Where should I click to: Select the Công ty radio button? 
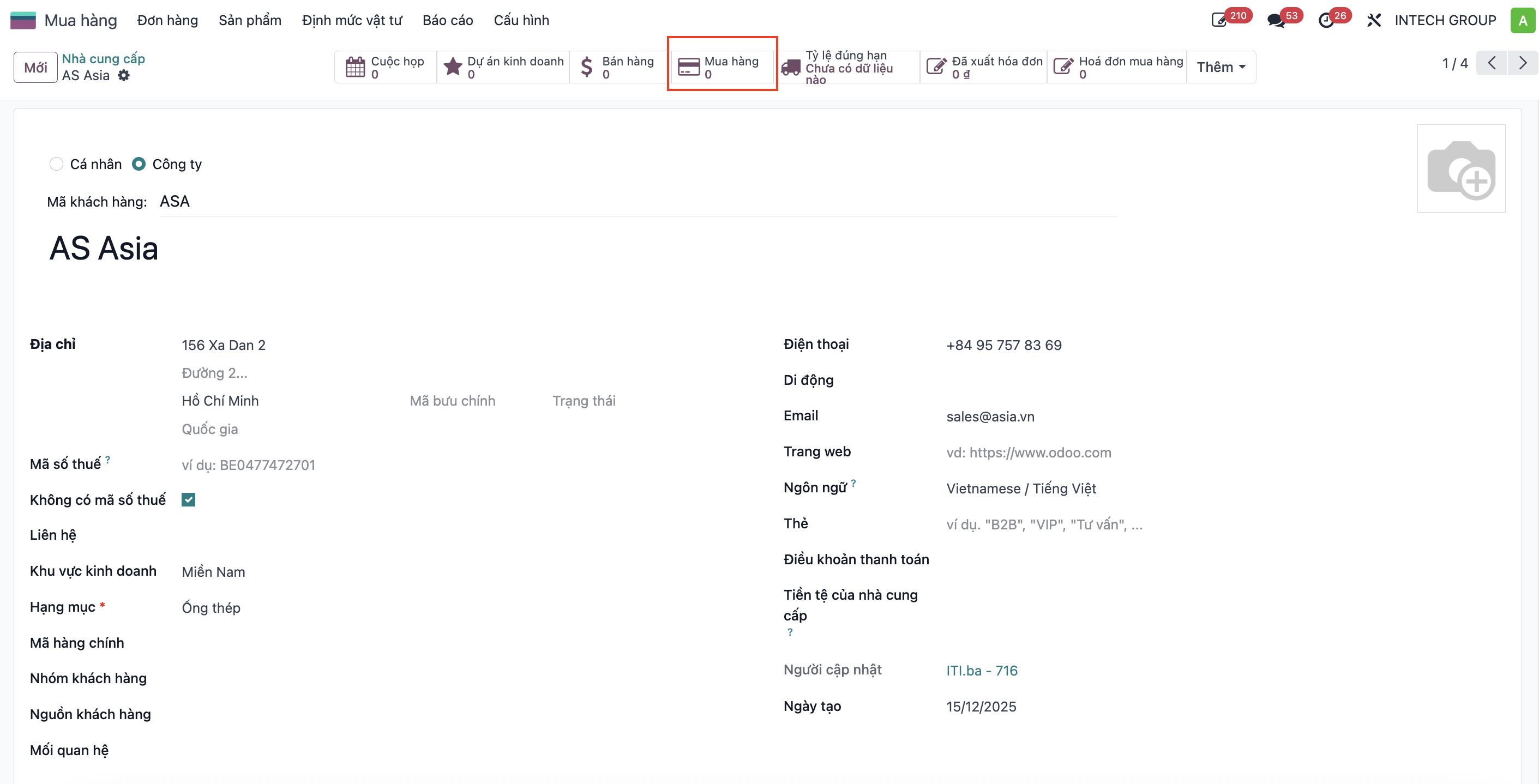pyautogui.click(x=139, y=164)
